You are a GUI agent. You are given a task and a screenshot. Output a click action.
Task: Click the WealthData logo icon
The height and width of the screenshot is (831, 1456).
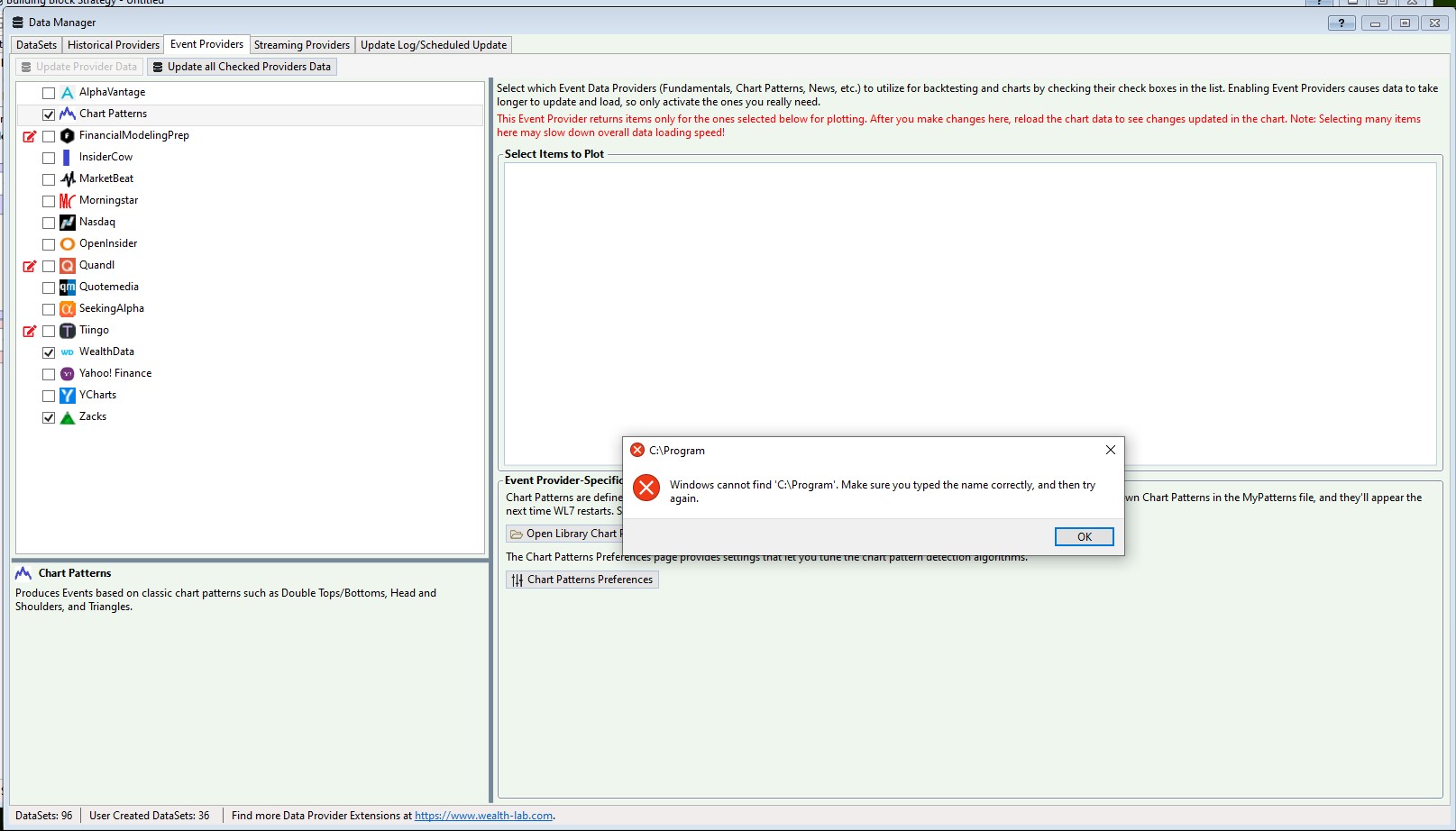[x=68, y=352]
